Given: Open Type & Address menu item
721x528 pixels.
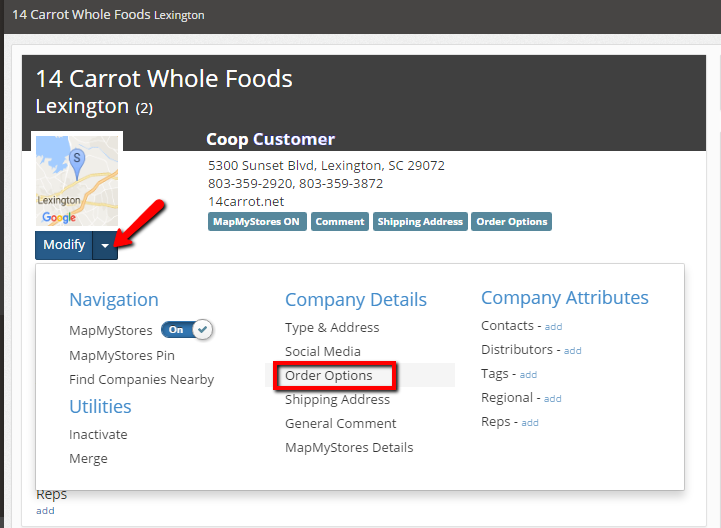Looking at the screenshot, I should pos(332,328).
